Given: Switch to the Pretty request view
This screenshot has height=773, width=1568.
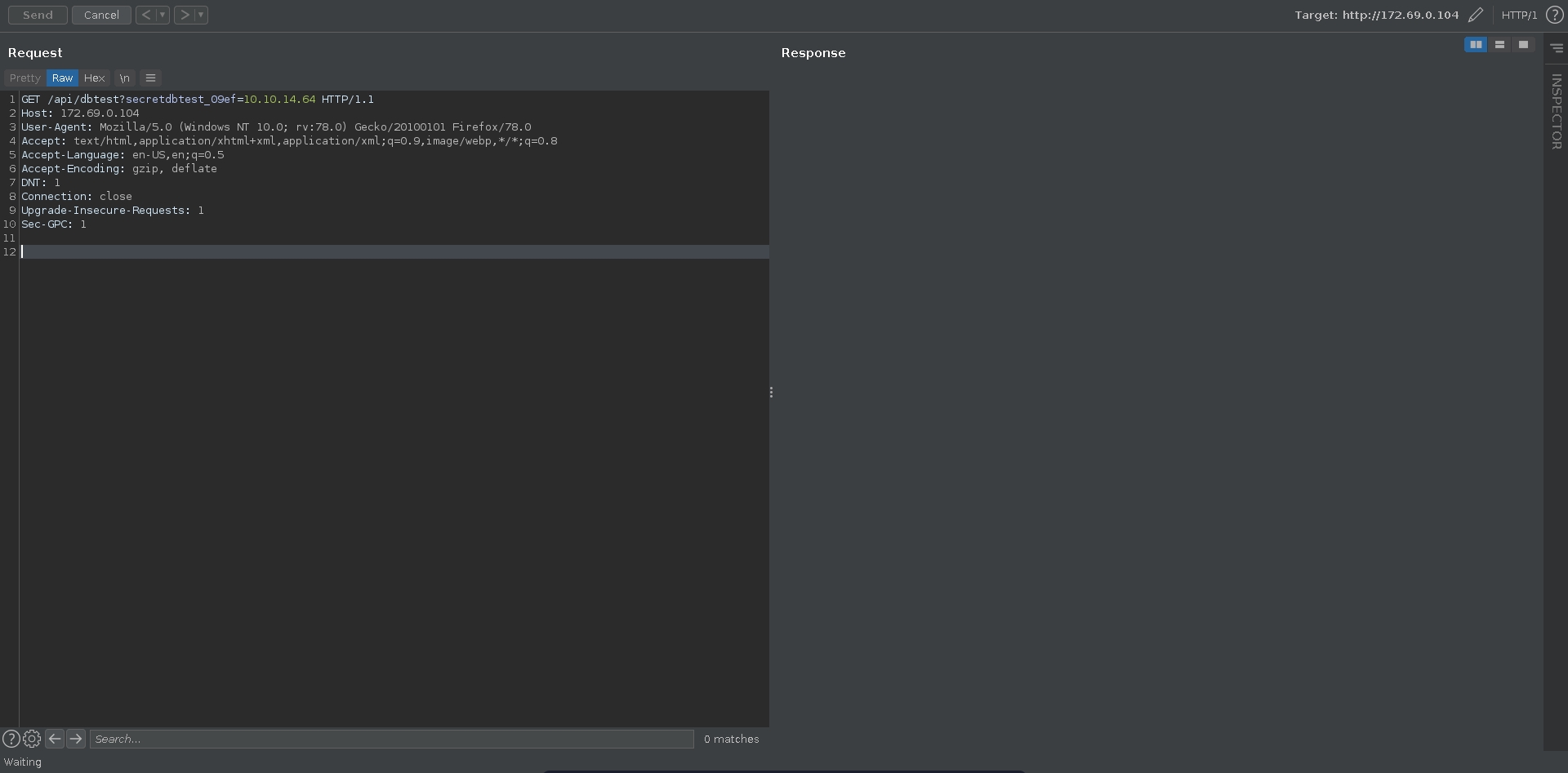Looking at the screenshot, I should pyautogui.click(x=24, y=78).
